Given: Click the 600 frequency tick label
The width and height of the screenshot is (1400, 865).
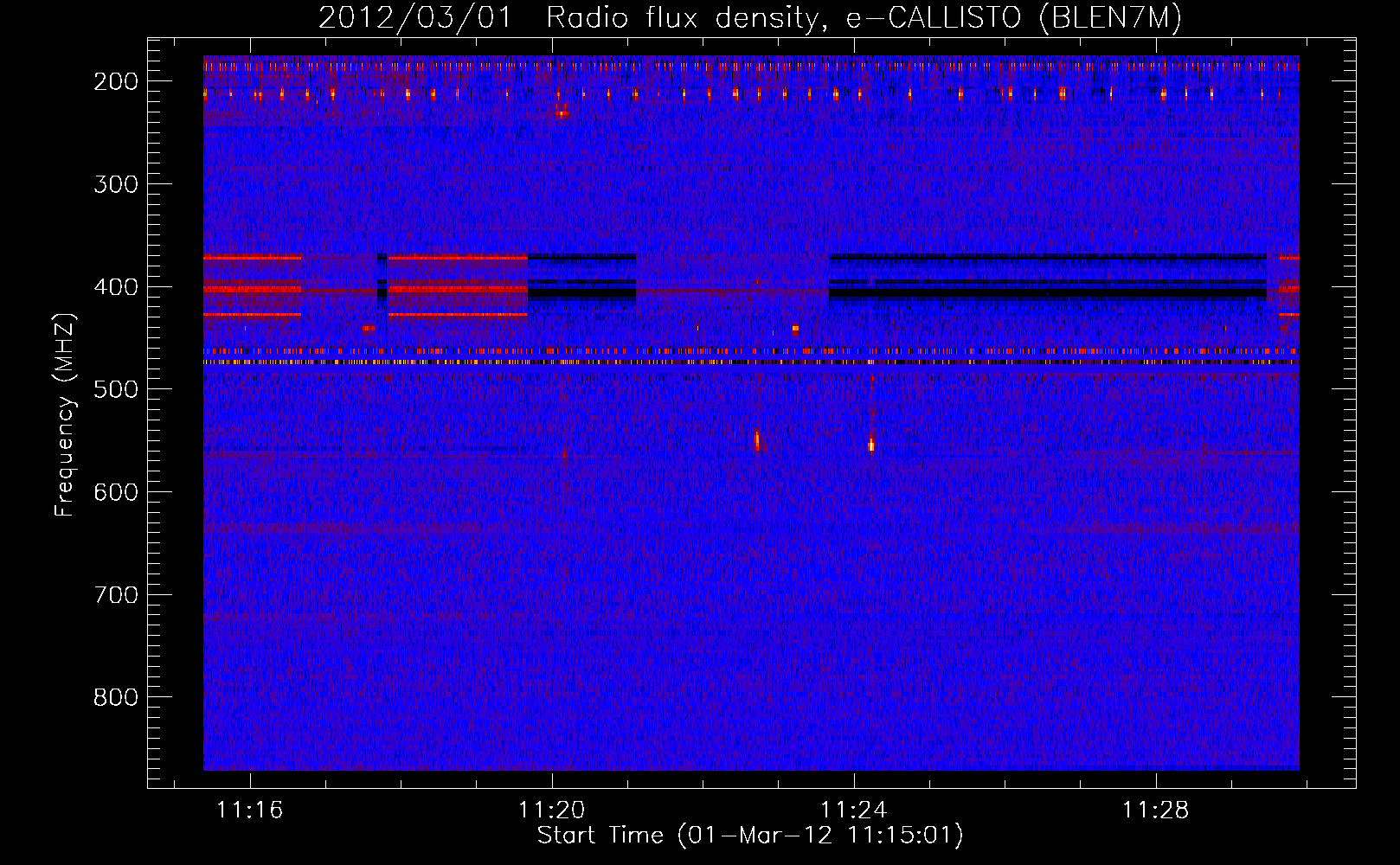Looking at the screenshot, I should pyautogui.click(x=116, y=492).
